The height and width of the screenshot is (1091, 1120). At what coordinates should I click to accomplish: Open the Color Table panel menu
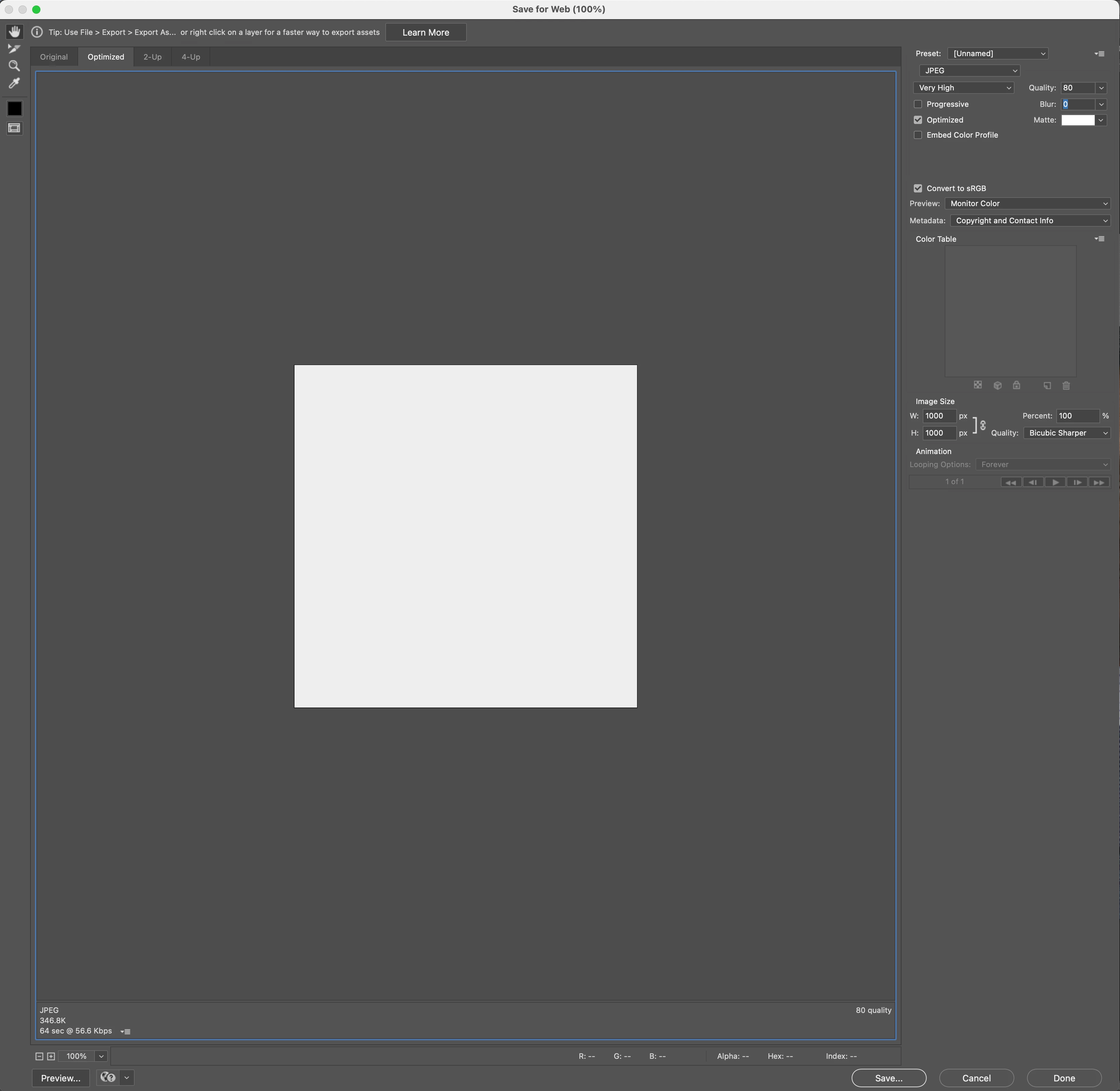pyautogui.click(x=1099, y=239)
